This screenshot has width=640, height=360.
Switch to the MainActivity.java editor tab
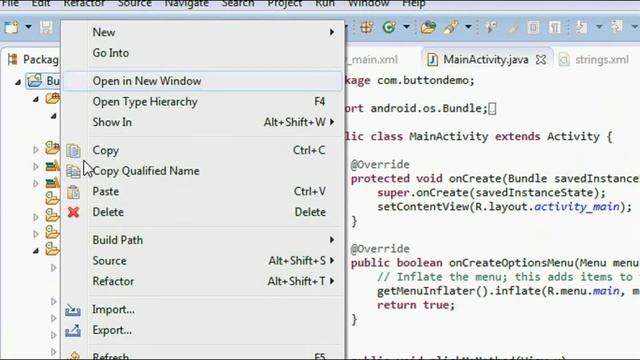pyautogui.click(x=486, y=60)
